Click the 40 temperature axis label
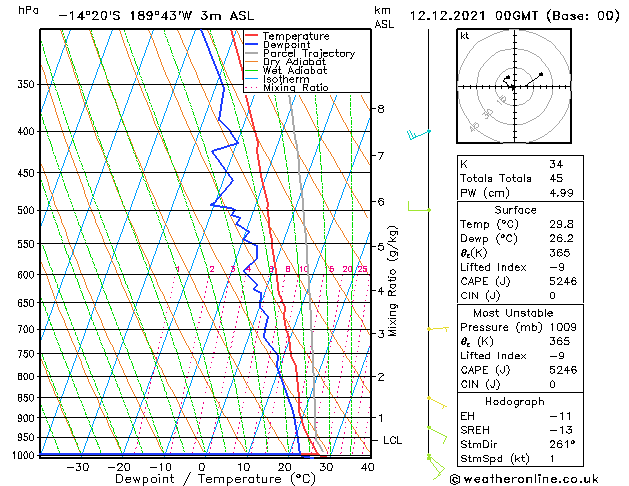 pos(368,467)
